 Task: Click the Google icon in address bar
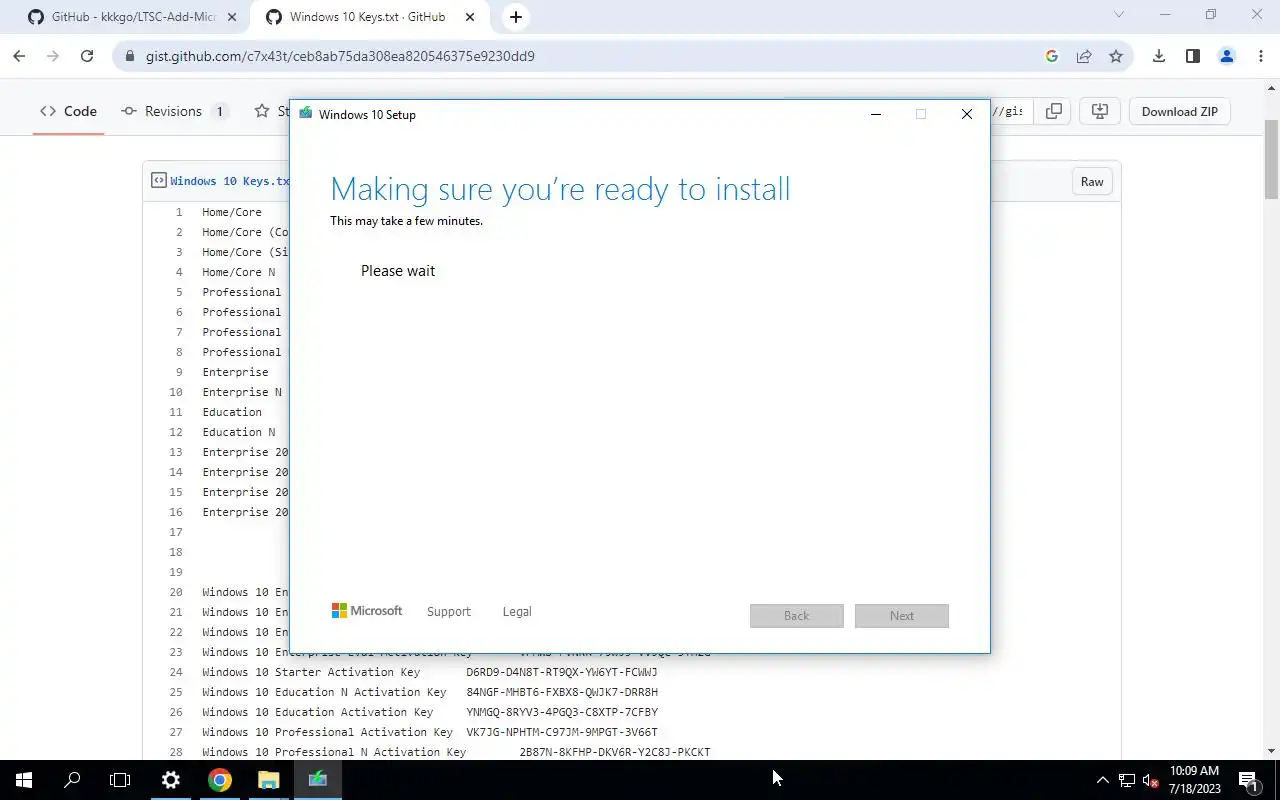(x=1051, y=56)
